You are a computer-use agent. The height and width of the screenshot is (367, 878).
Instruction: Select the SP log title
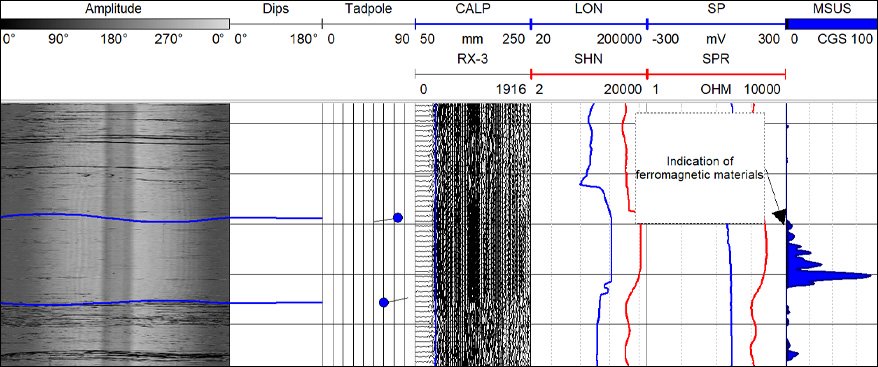[716, 9]
